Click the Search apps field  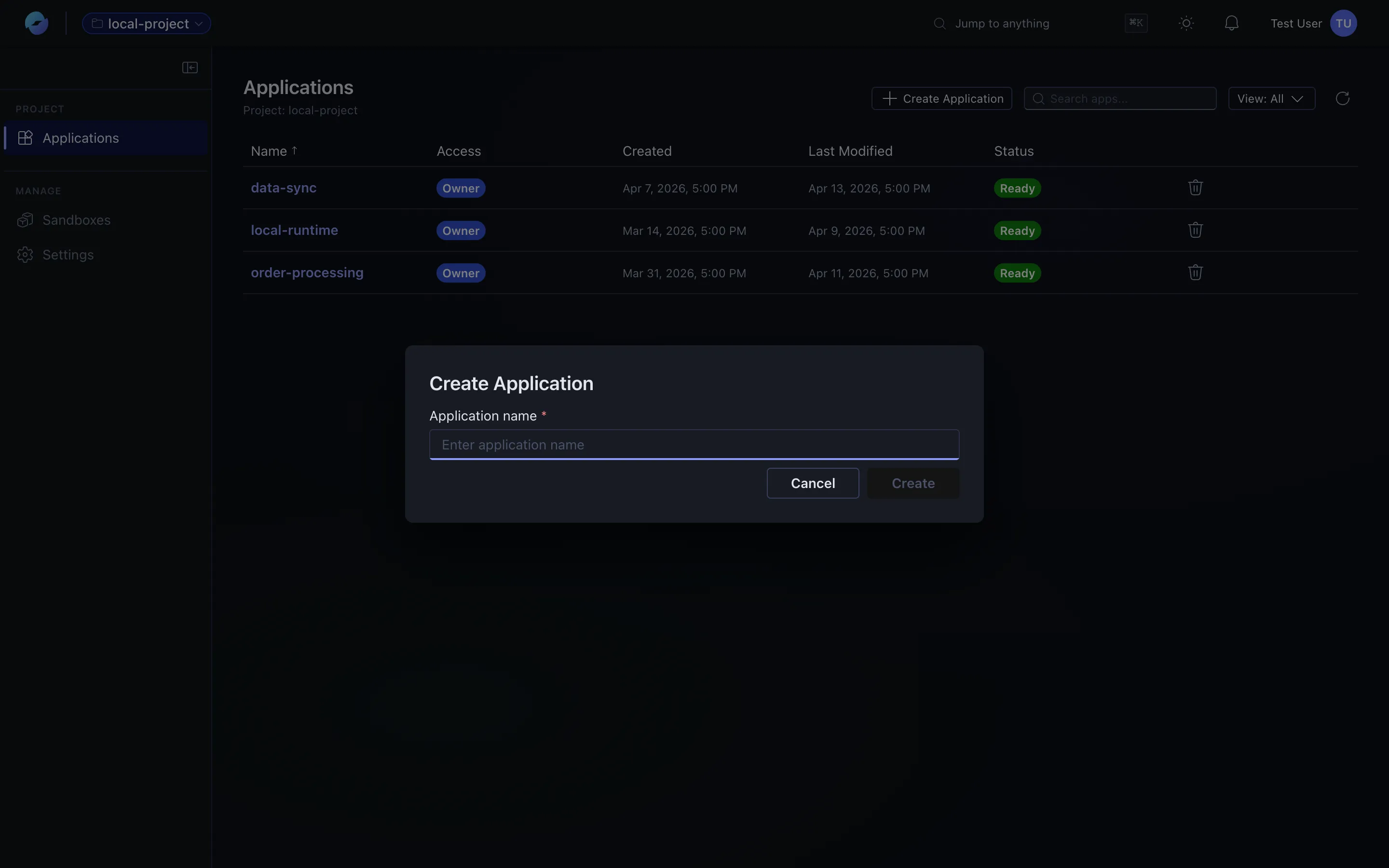pos(1120,98)
